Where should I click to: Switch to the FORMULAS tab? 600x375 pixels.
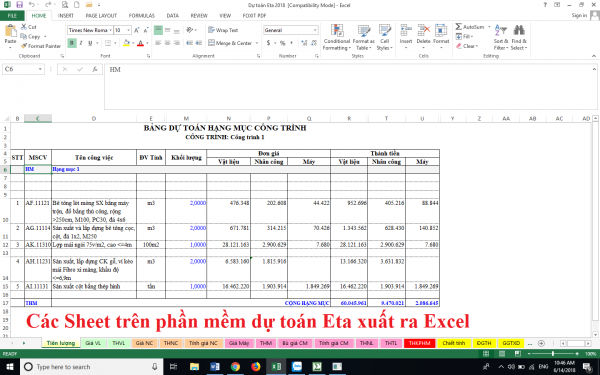click(142, 16)
